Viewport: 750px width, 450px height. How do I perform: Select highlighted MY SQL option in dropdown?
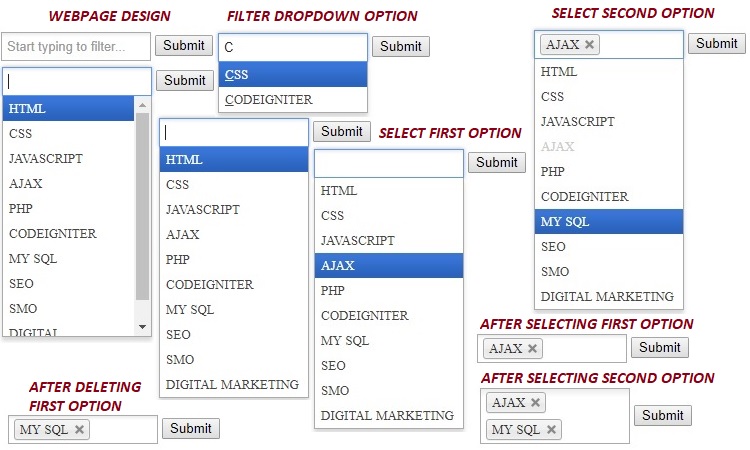click(x=608, y=222)
